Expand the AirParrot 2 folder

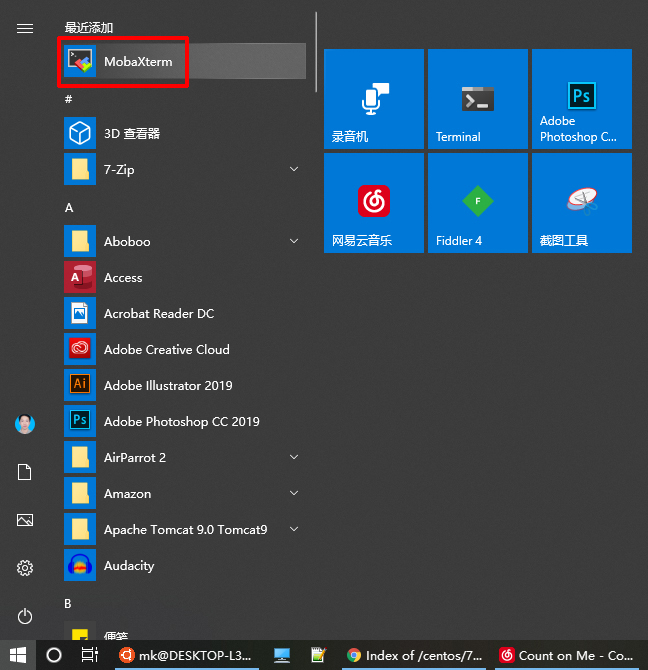pyautogui.click(x=294, y=457)
